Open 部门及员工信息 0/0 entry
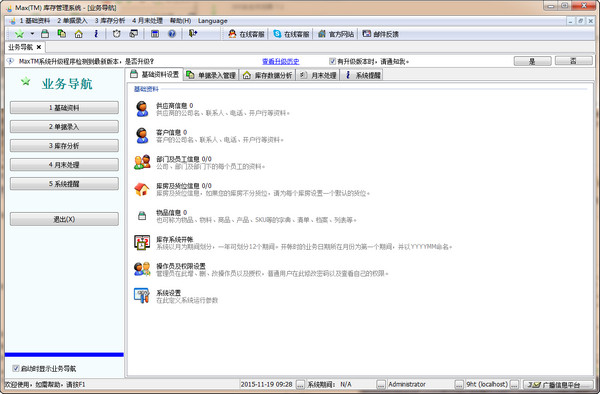Image resolution: width=600 pixels, height=394 pixels. point(184,159)
